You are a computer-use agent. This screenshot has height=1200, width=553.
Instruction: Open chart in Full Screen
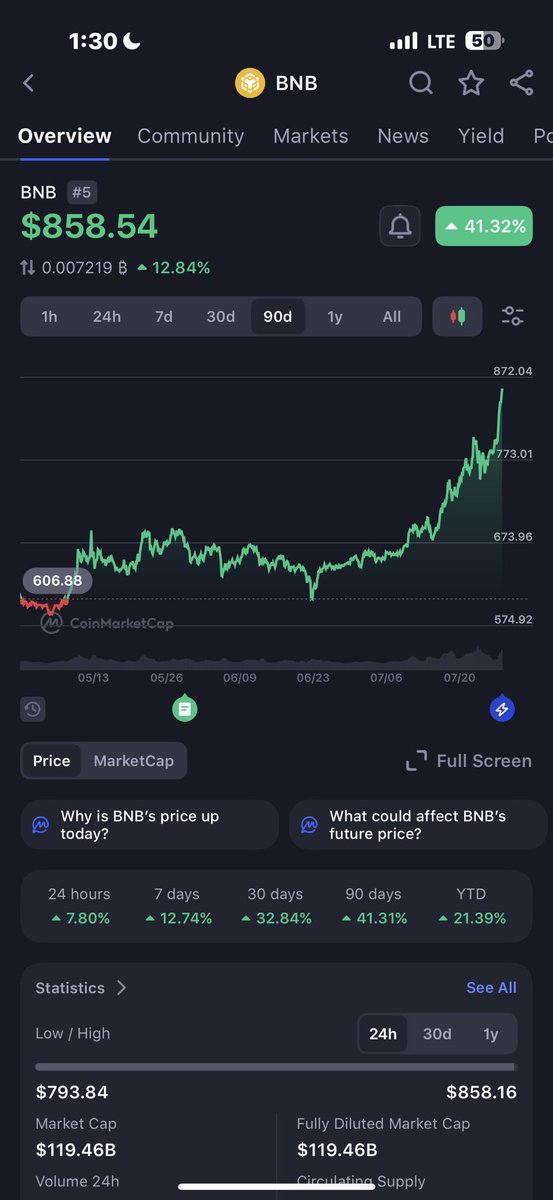pos(469,761)
